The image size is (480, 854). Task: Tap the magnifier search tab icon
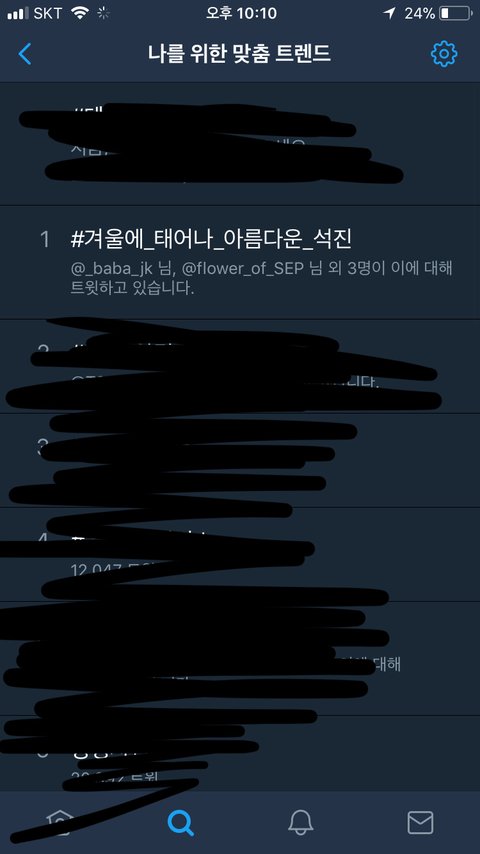pos(180,822)
